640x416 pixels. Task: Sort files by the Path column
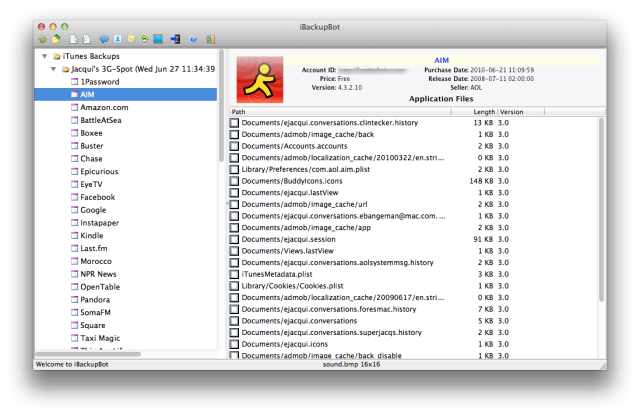click(x=340, y=112)
